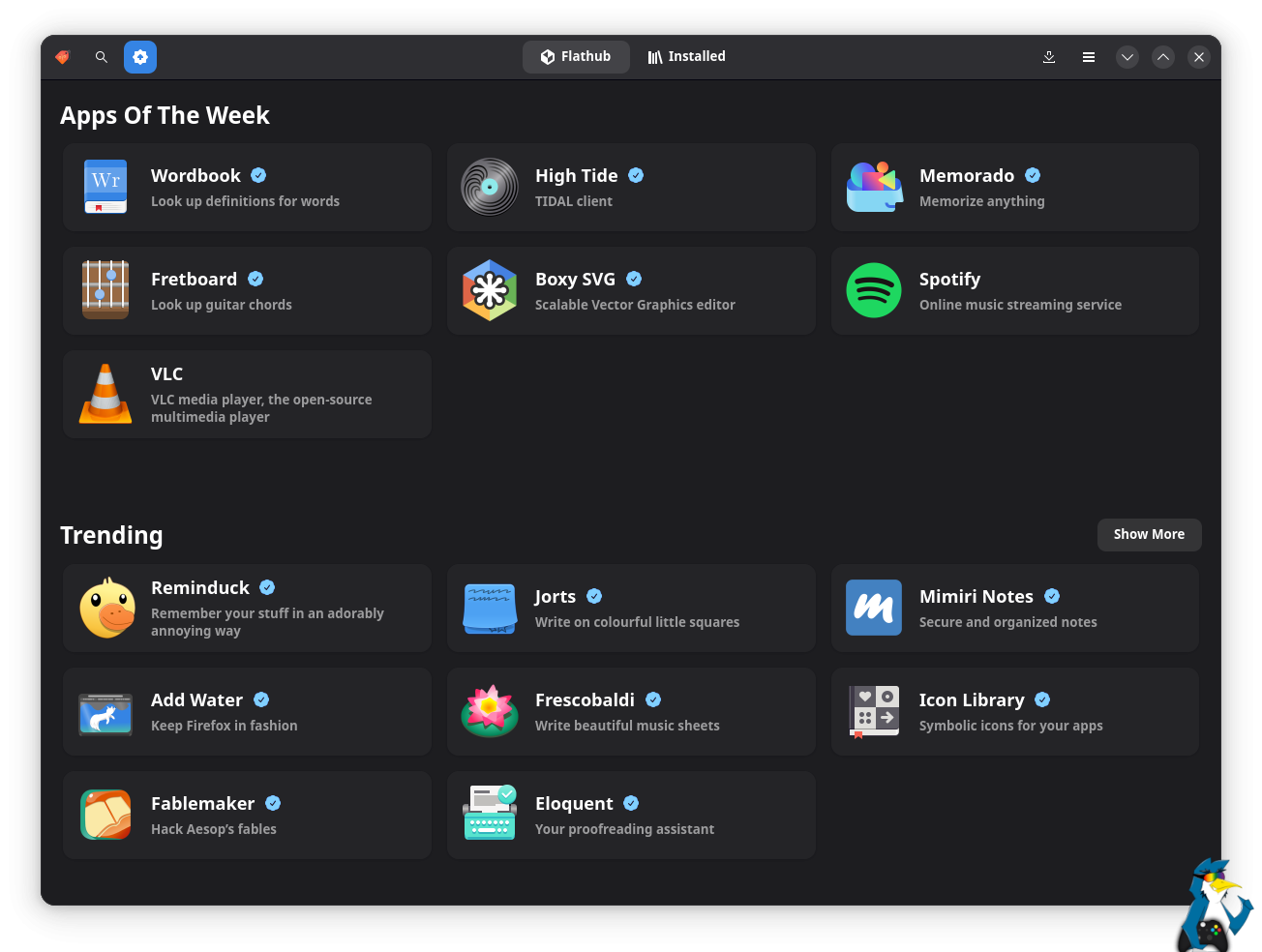Select 'TIDAL client' description text
1262x952 pixels.
click(574, 201)
